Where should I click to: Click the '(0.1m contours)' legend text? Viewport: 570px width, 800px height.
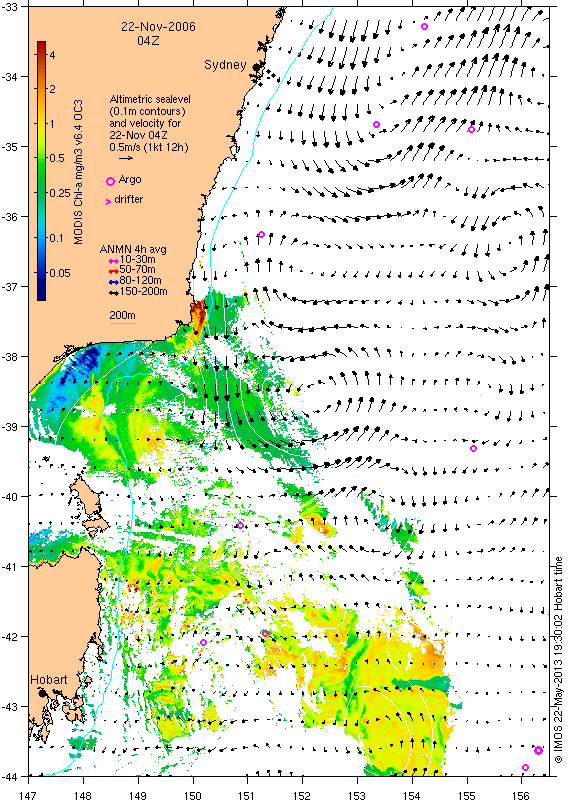tap(147, 111)
